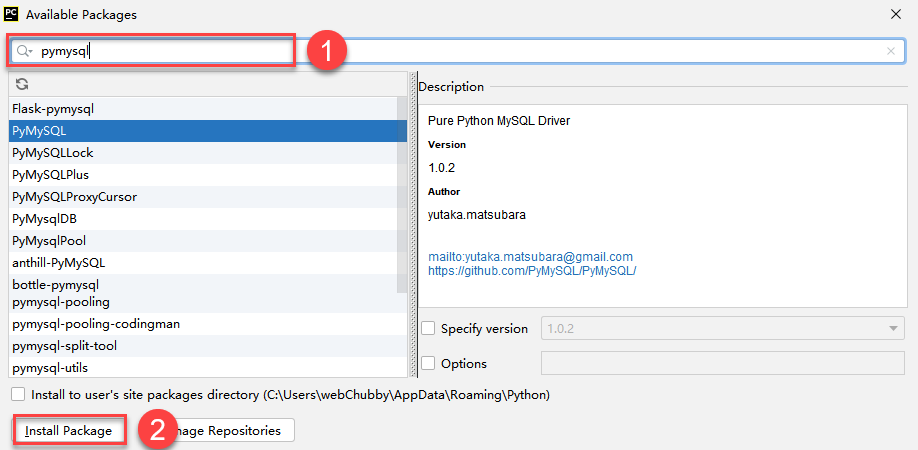Image resolution: width=918 pixels, height=450 pixels.
Task: Select the pymysql-pooling row
Action: 208,303
